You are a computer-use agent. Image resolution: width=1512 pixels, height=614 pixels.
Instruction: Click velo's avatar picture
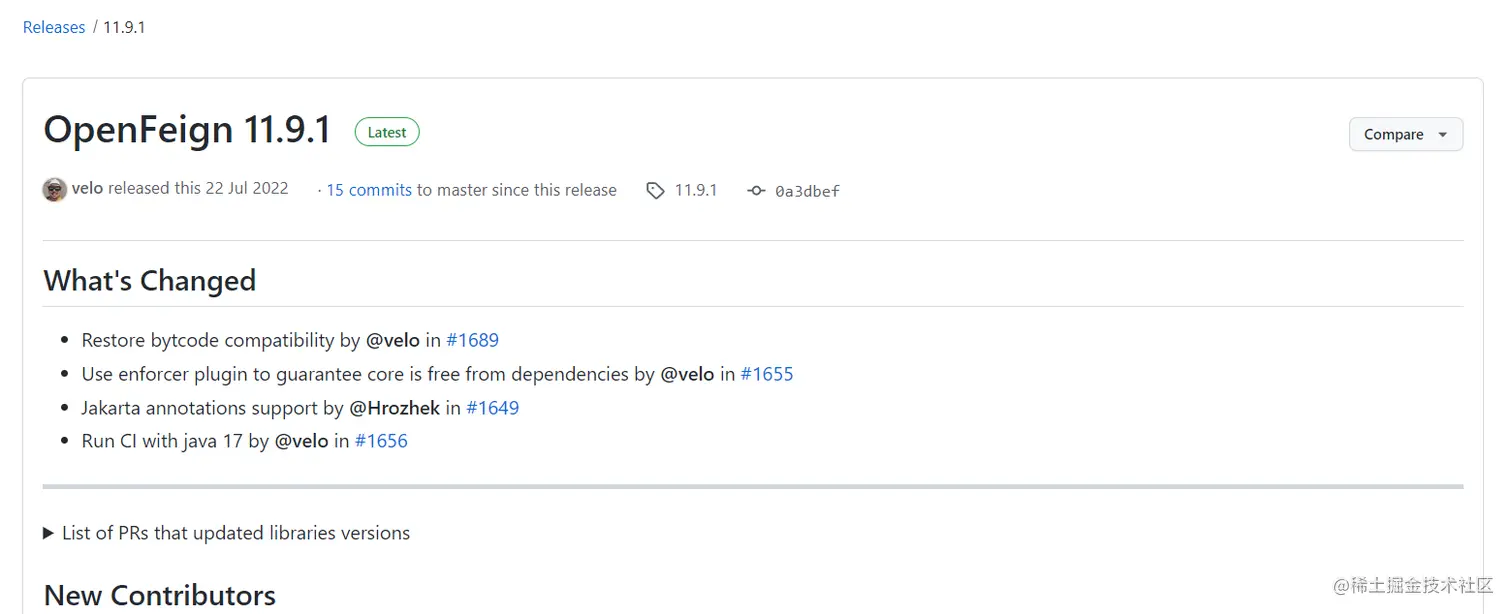tap(55, 189)
